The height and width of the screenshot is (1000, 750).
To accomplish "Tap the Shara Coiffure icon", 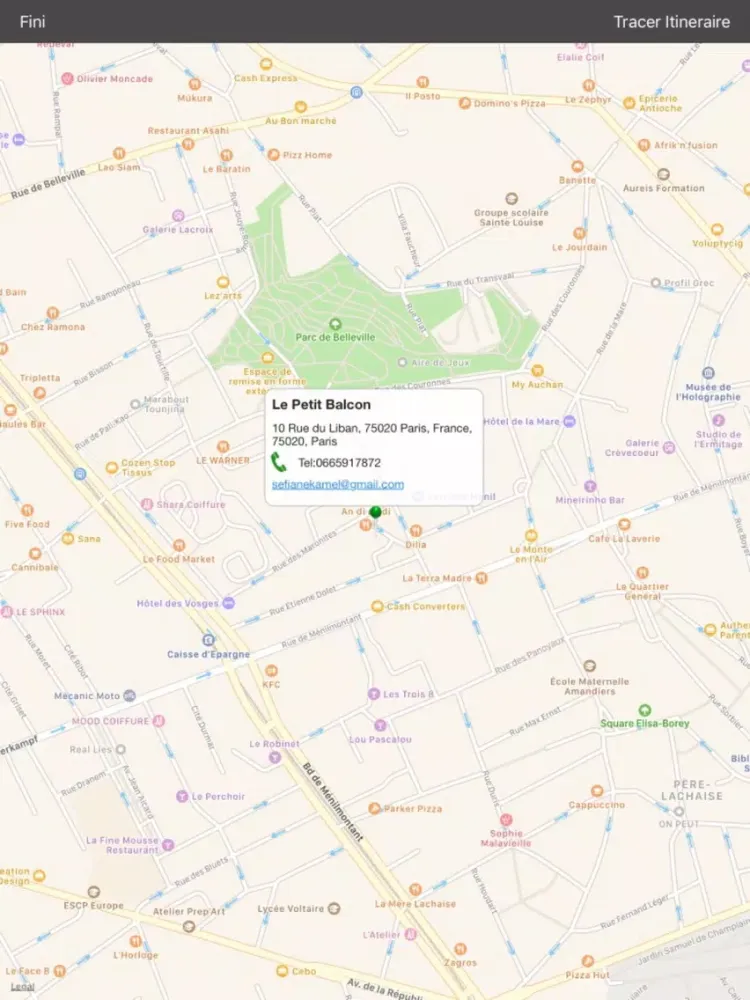I will 147,504.
